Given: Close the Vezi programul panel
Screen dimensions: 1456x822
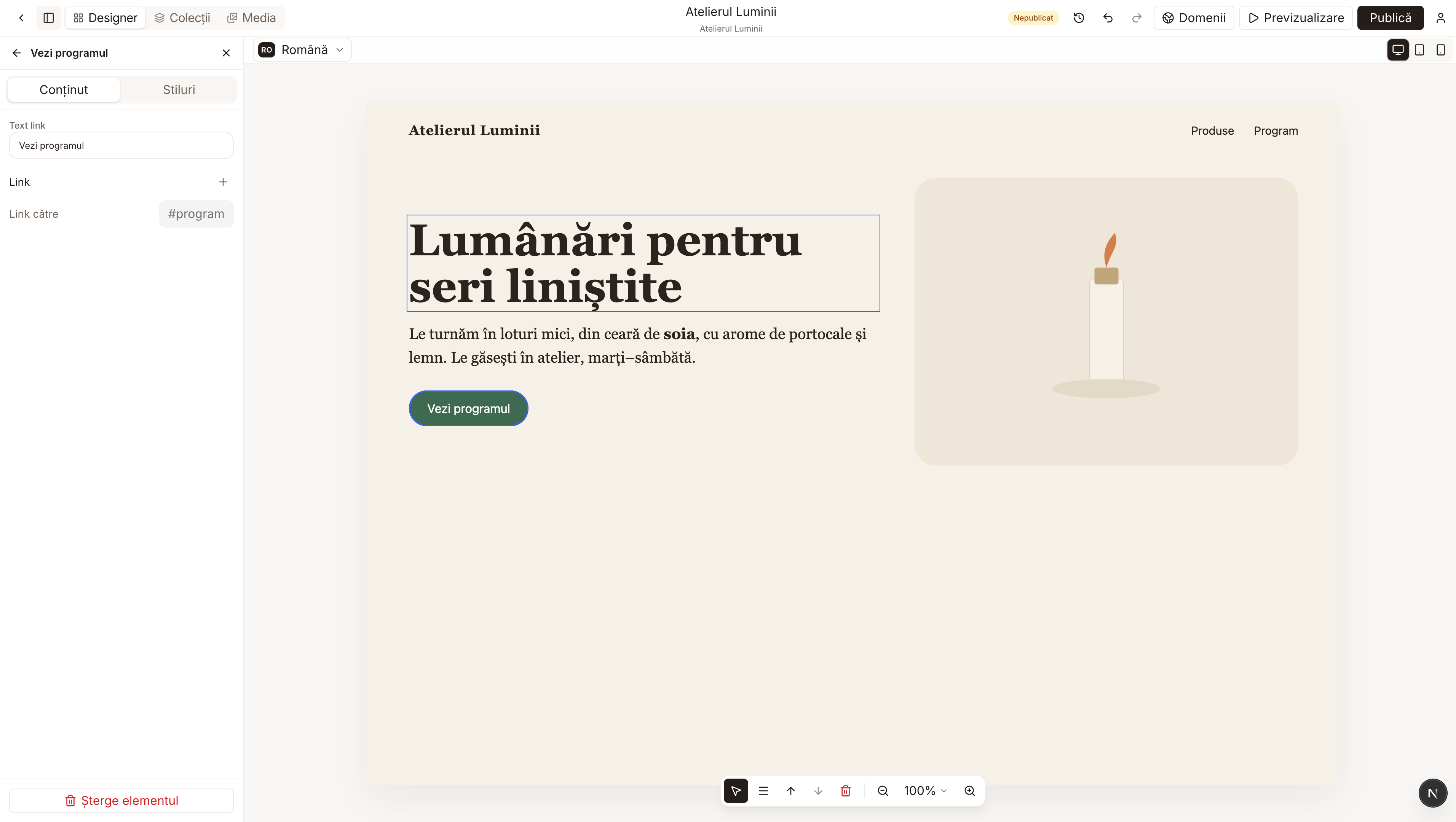Looking at the screenshot, I should 226,53.
